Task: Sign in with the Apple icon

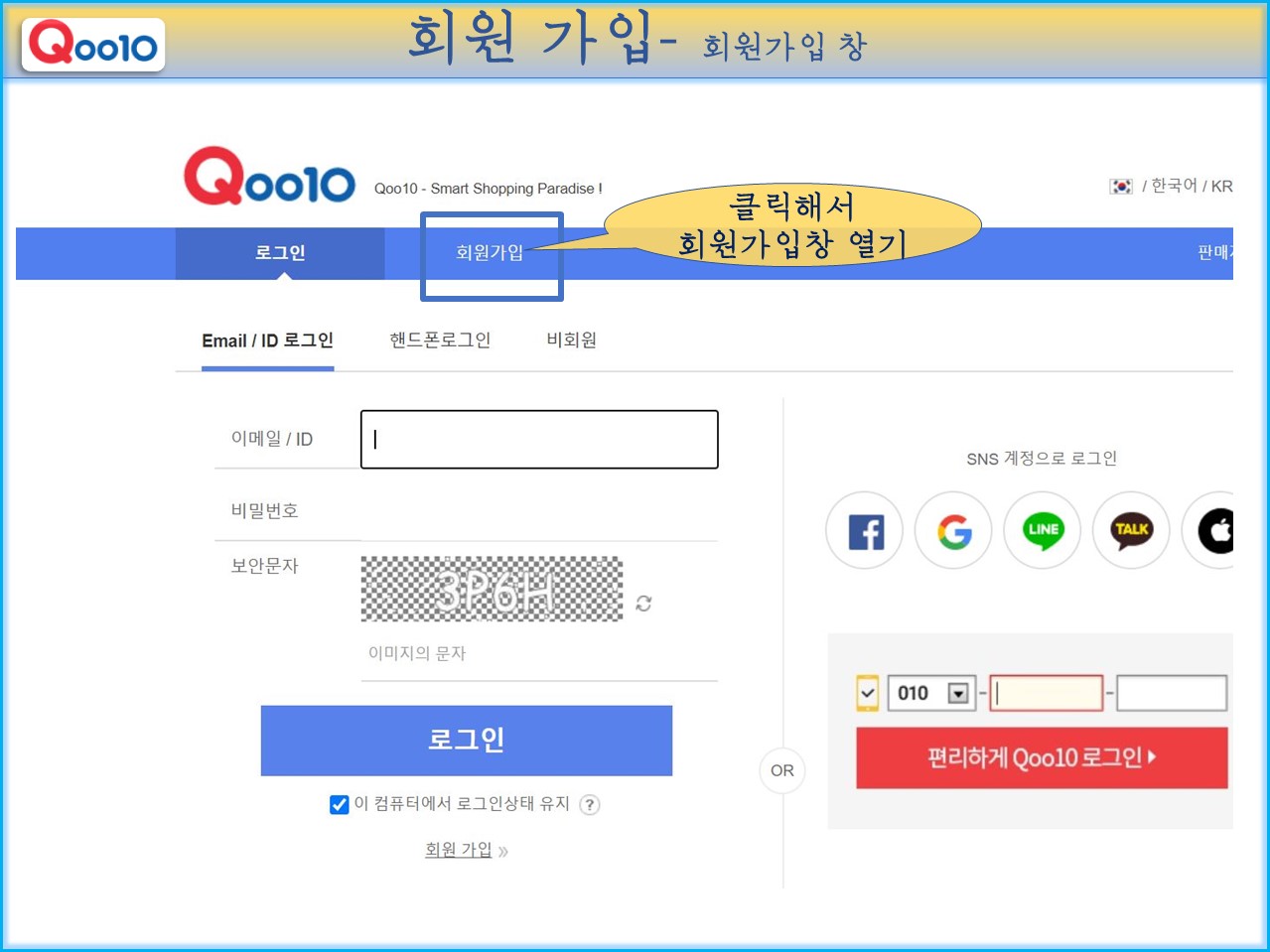Action: (1209, 531)
